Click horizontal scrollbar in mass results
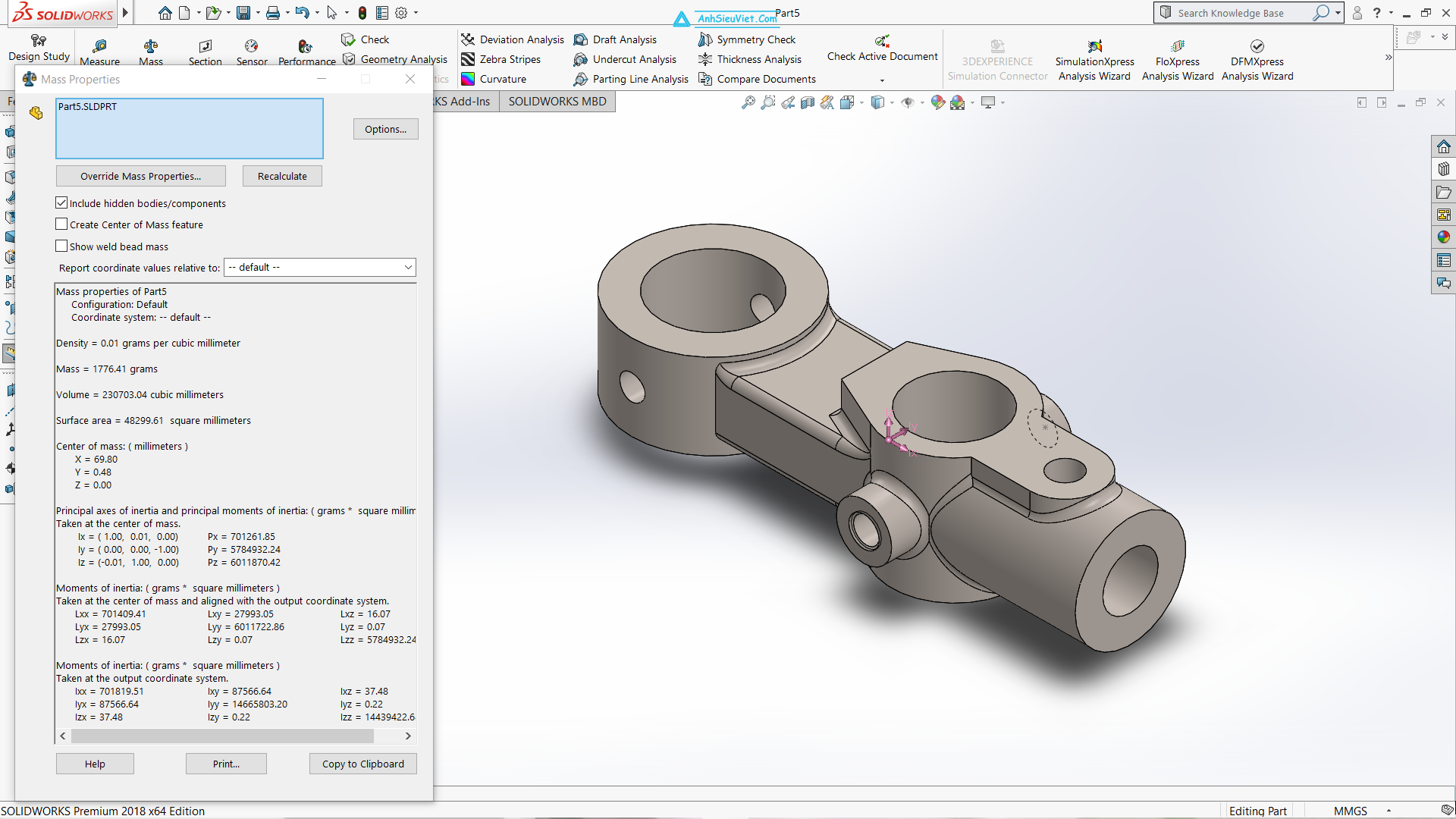 222,736
